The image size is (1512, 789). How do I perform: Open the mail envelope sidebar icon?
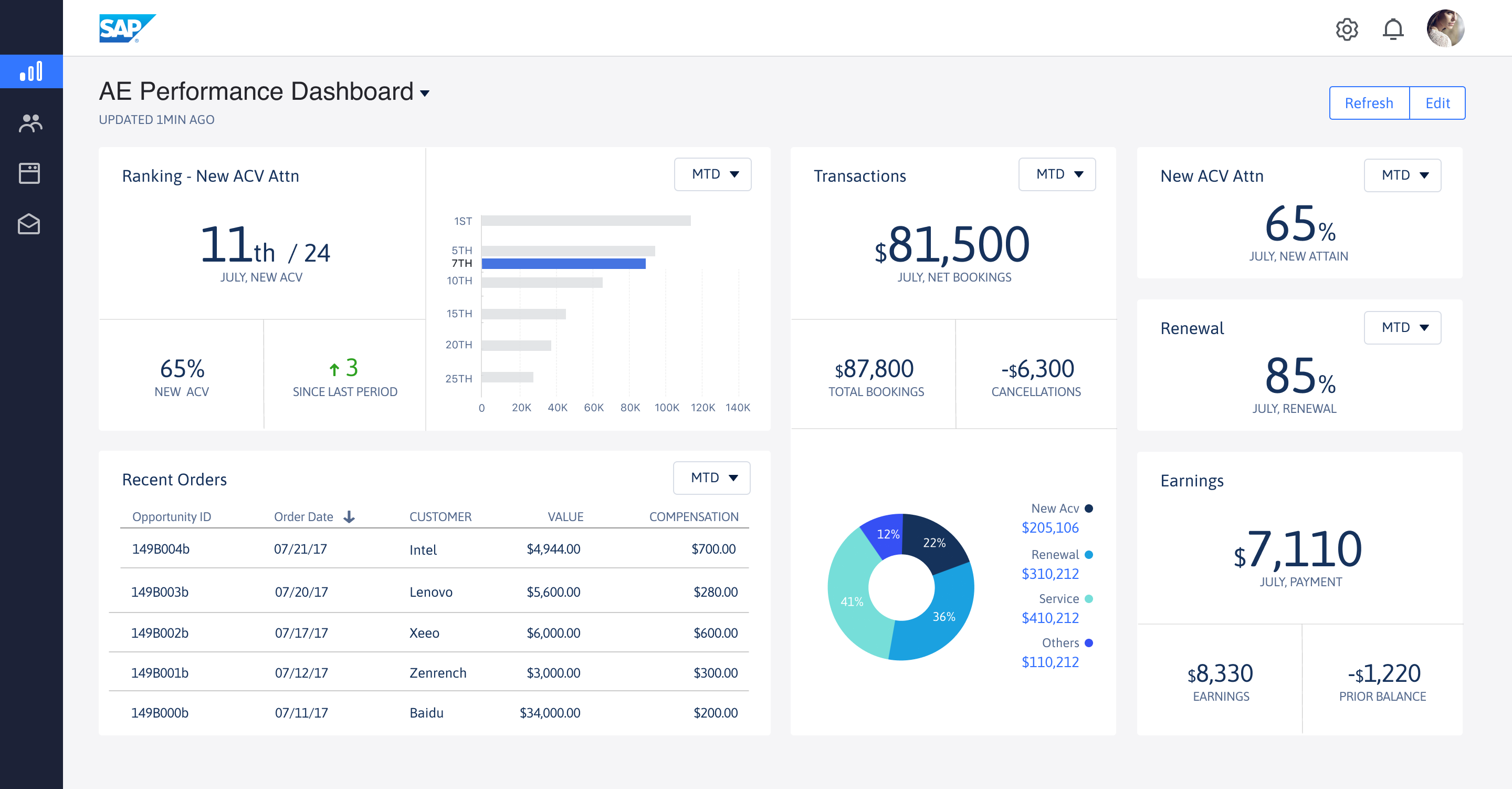(x=29, y=224)
